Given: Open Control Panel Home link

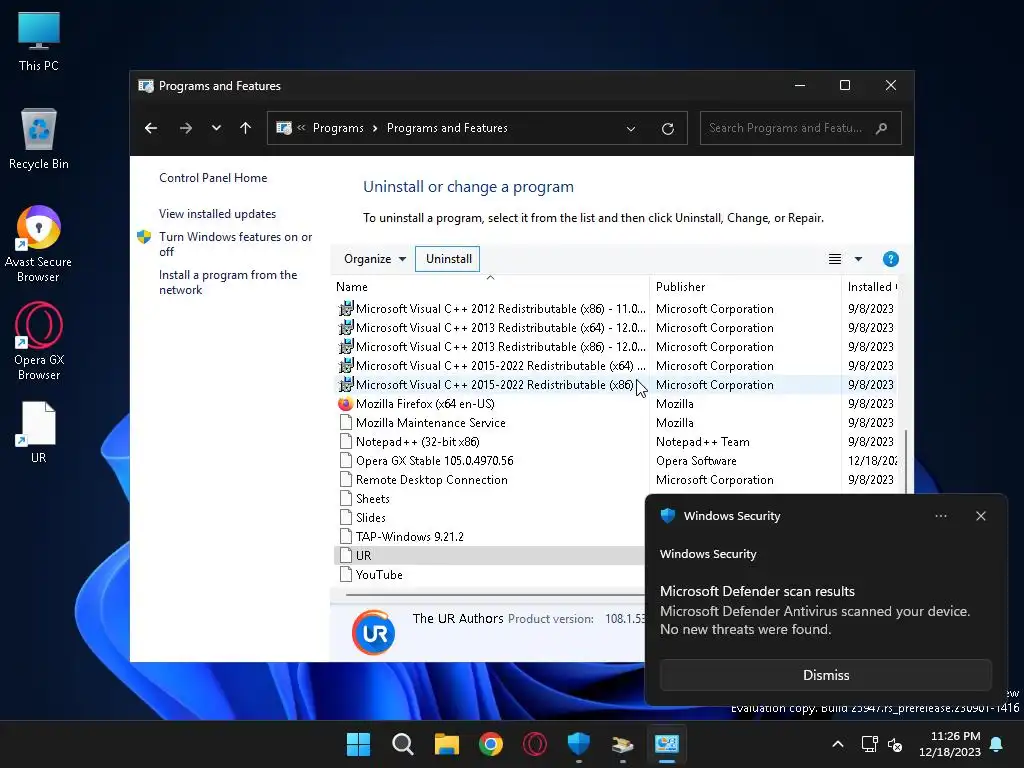Looking at the screenshot, I should coord(213,178).
